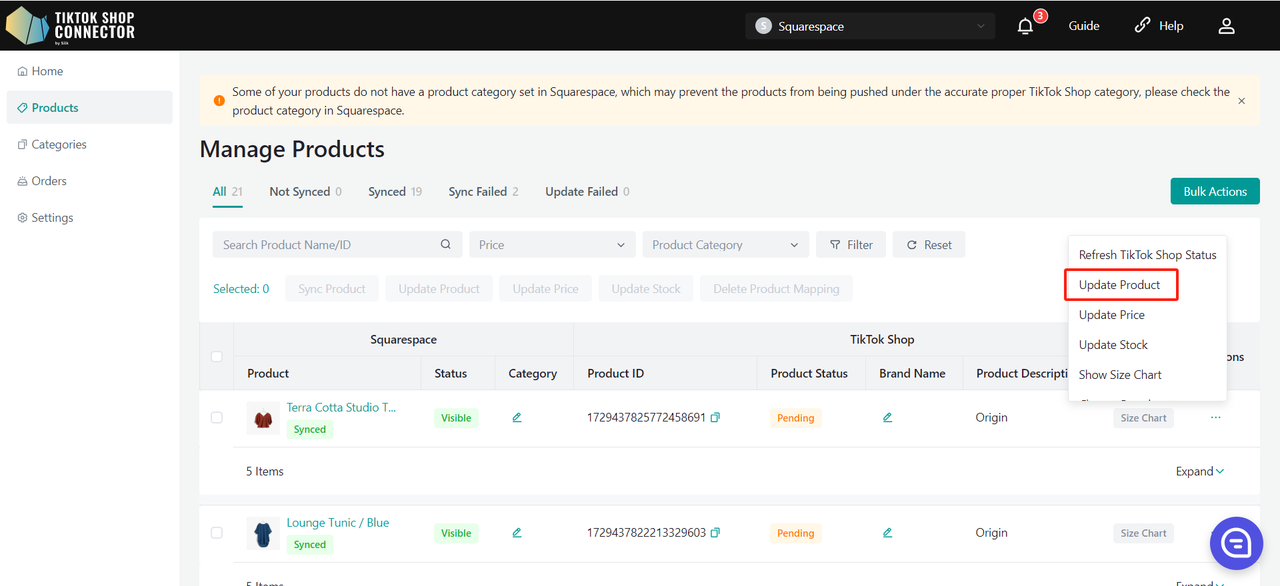1280x586 pixels.
Task: Choose Refresh TikTok Shop Status
Action: pos(1147,254)
